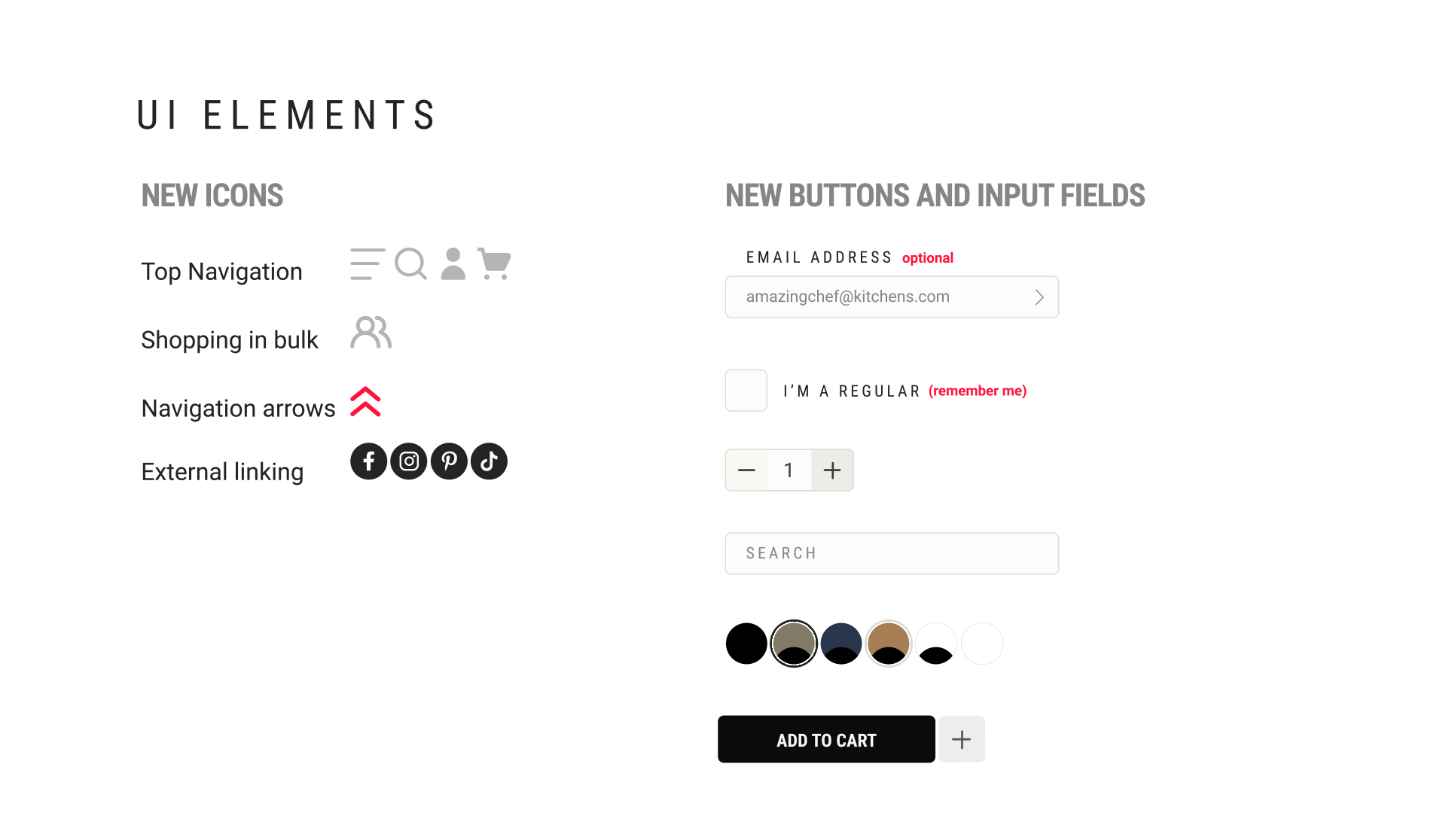Image resolution: width=1446 pixels, height=840 pixels.
Task: Open the user account icon
Action: (x=453, y=264)
